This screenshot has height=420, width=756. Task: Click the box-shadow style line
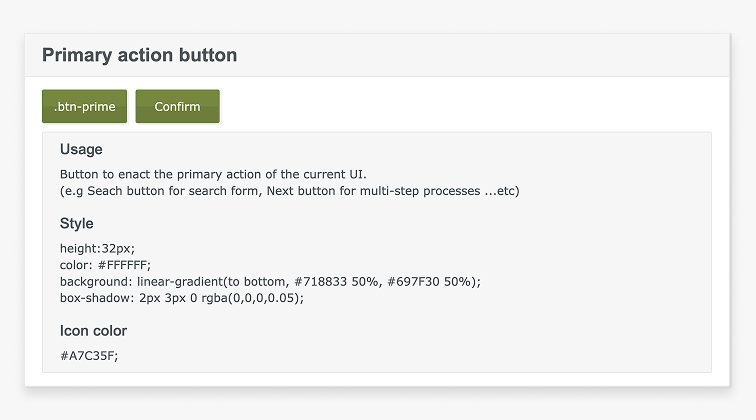(182, 298)
